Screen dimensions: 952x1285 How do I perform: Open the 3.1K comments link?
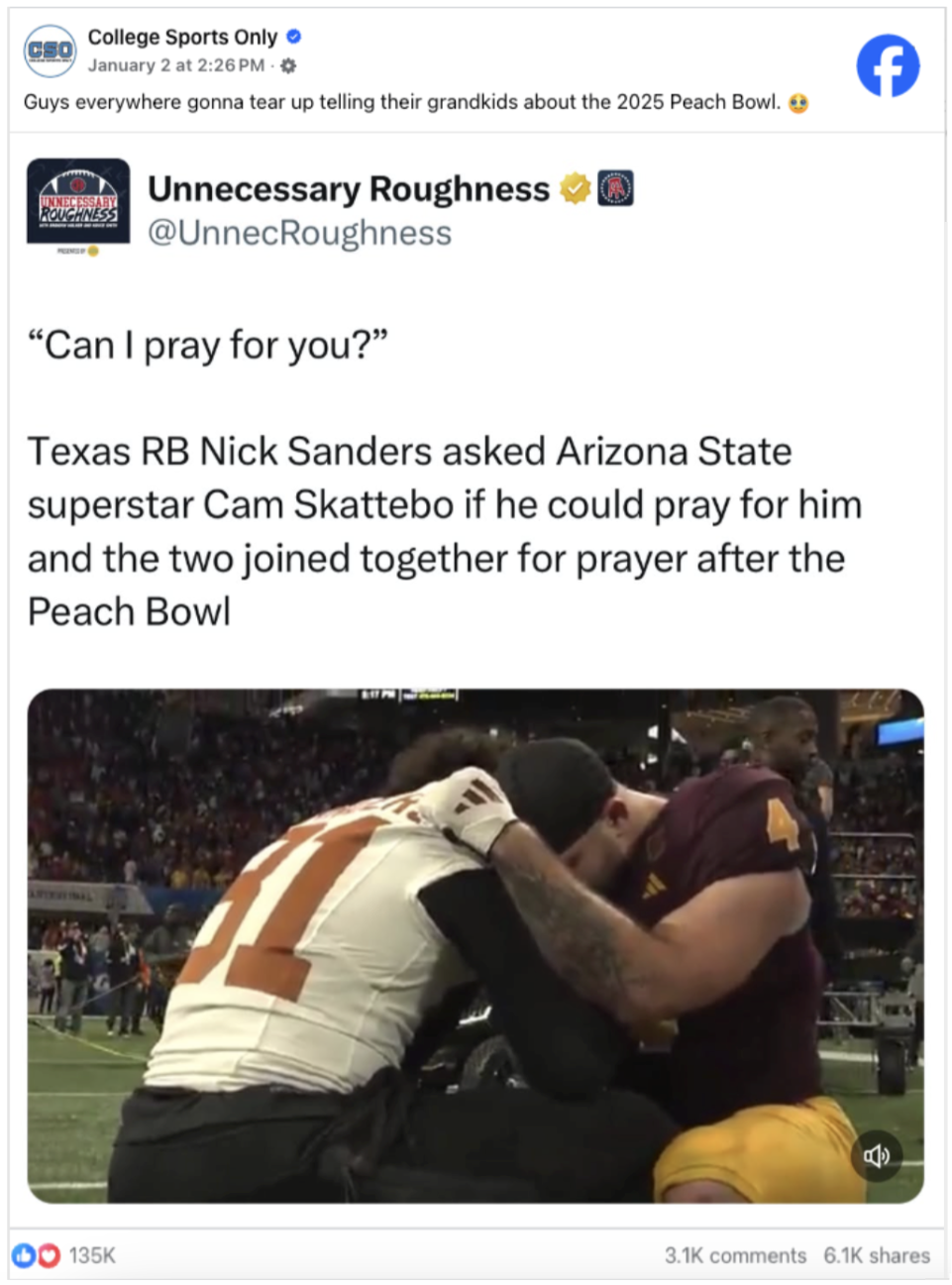pyautogui.click(x=735, y=1255)
